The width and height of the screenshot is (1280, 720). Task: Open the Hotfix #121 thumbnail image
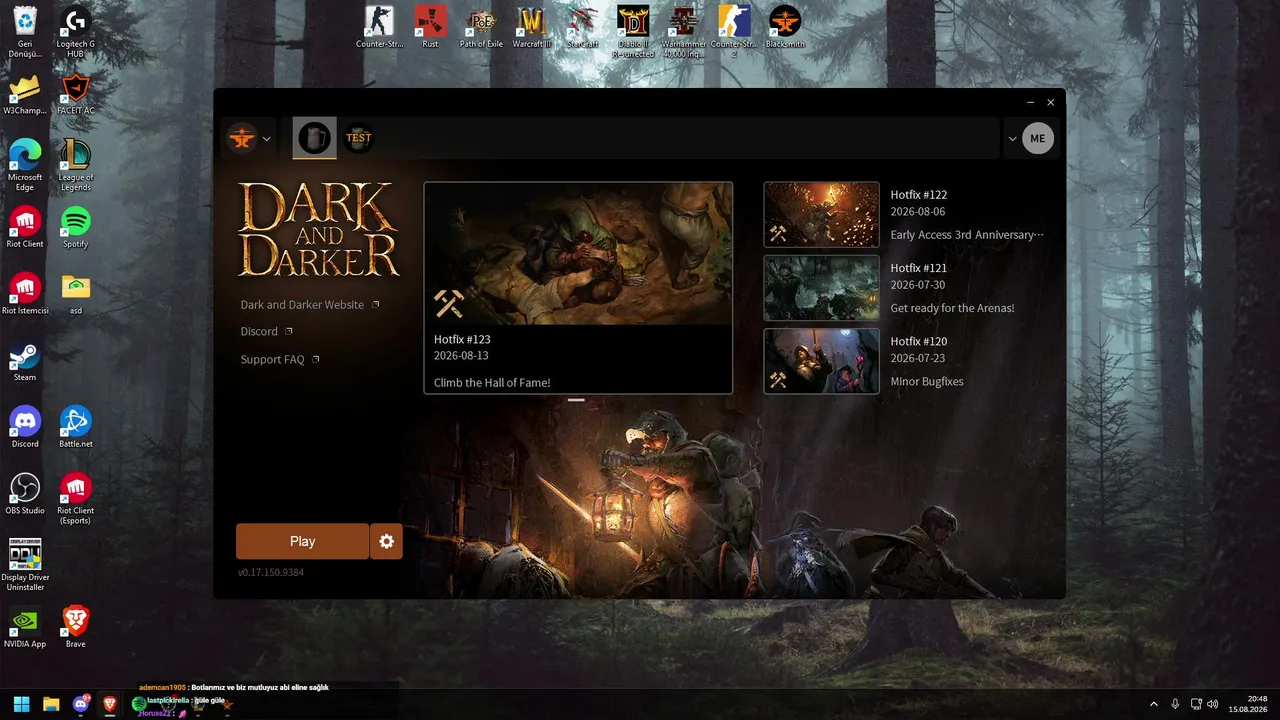click(821, 288)
